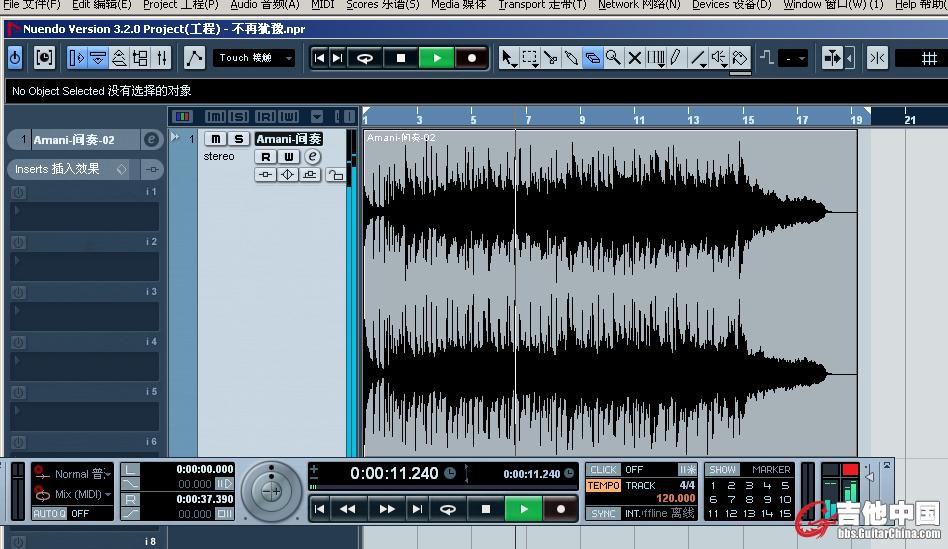Select the Line tool
948x549 pixels.
pos(698,58)
